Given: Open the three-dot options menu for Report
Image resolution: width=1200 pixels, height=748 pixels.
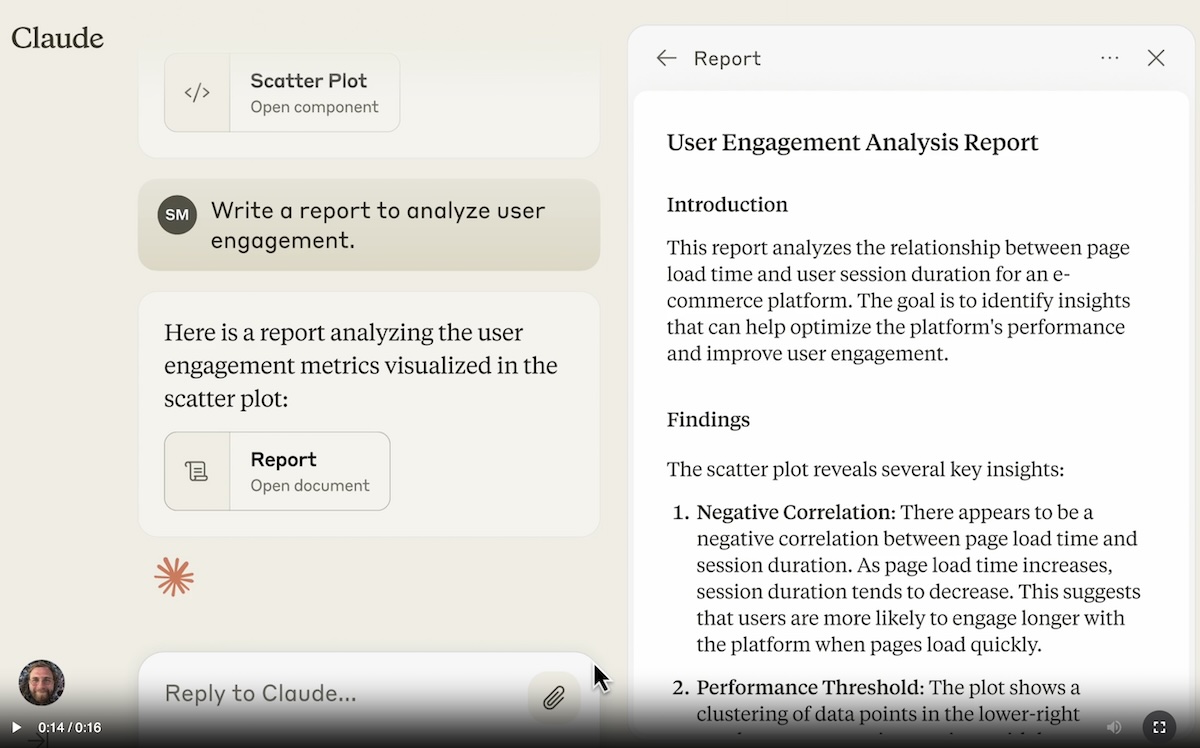Looking at the screenshot, I should click(x=1109, y=58).
